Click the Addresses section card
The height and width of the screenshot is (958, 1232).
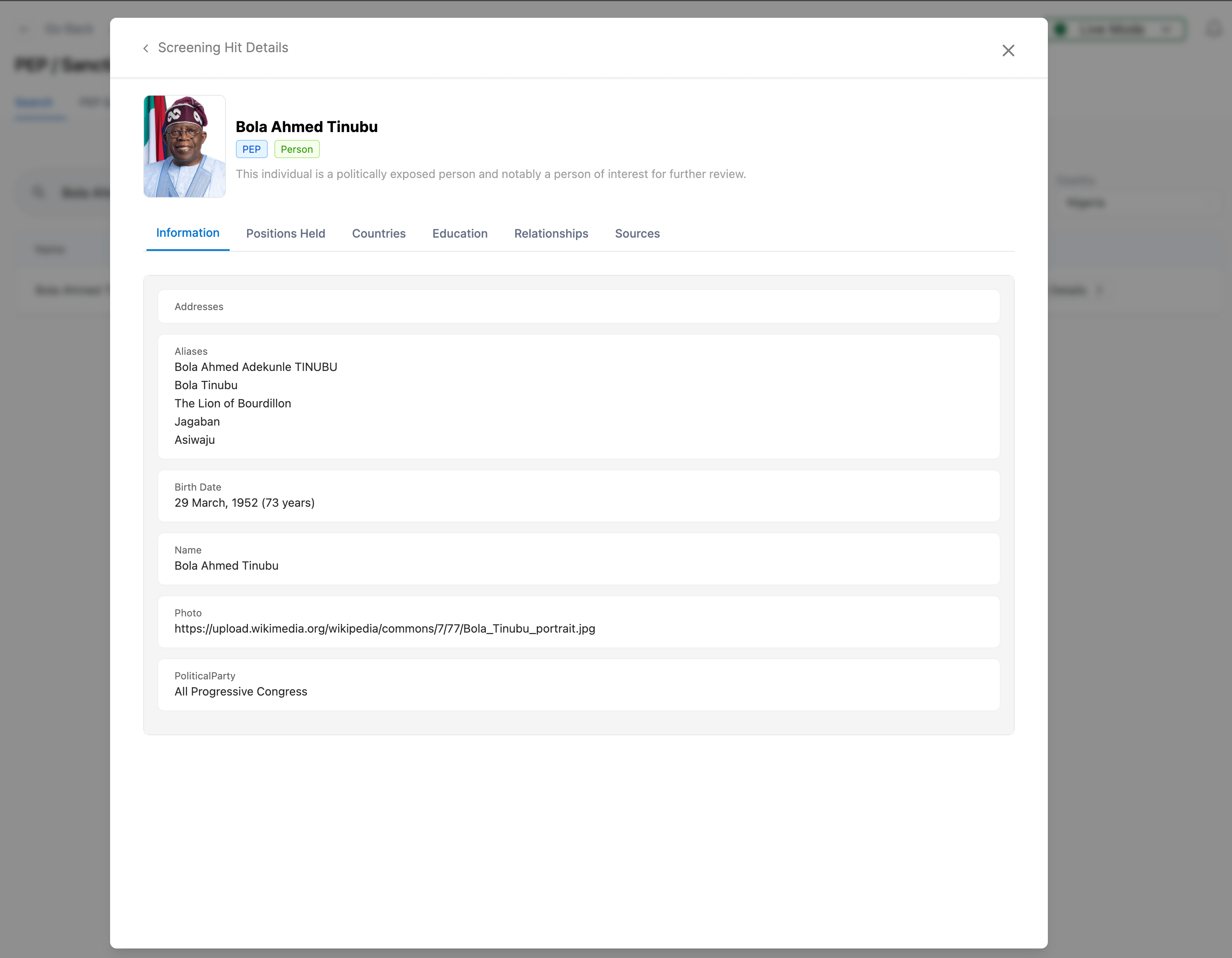point(578,306)
